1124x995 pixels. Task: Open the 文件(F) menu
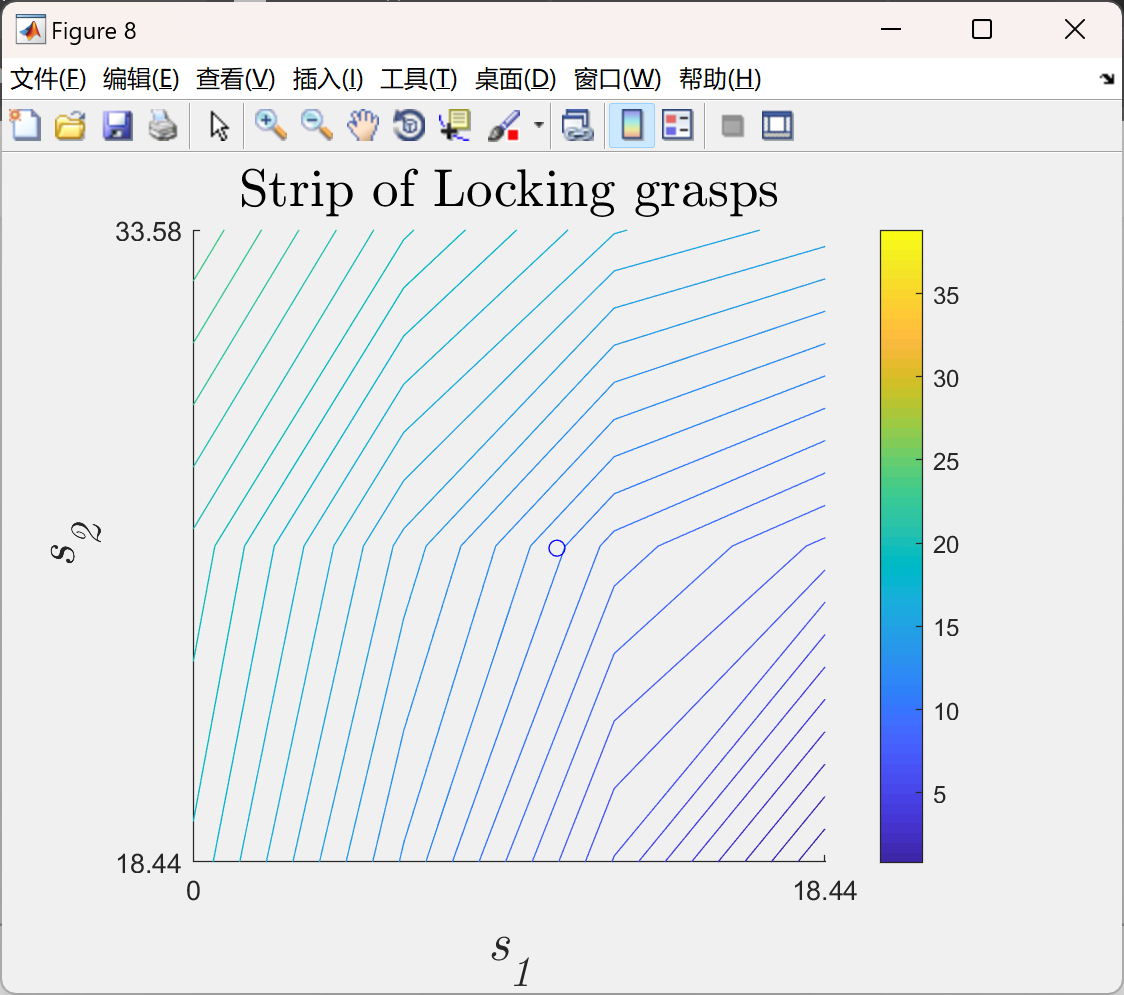tap(48, 79)
